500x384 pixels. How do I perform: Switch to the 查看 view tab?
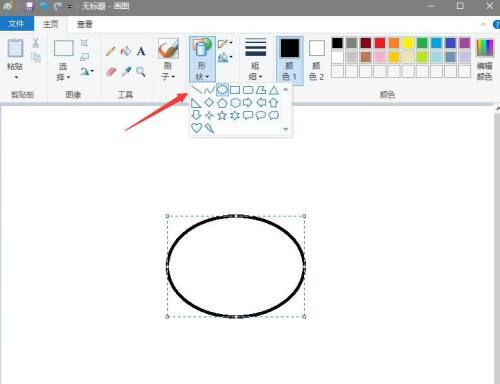[x=85, y=24]
